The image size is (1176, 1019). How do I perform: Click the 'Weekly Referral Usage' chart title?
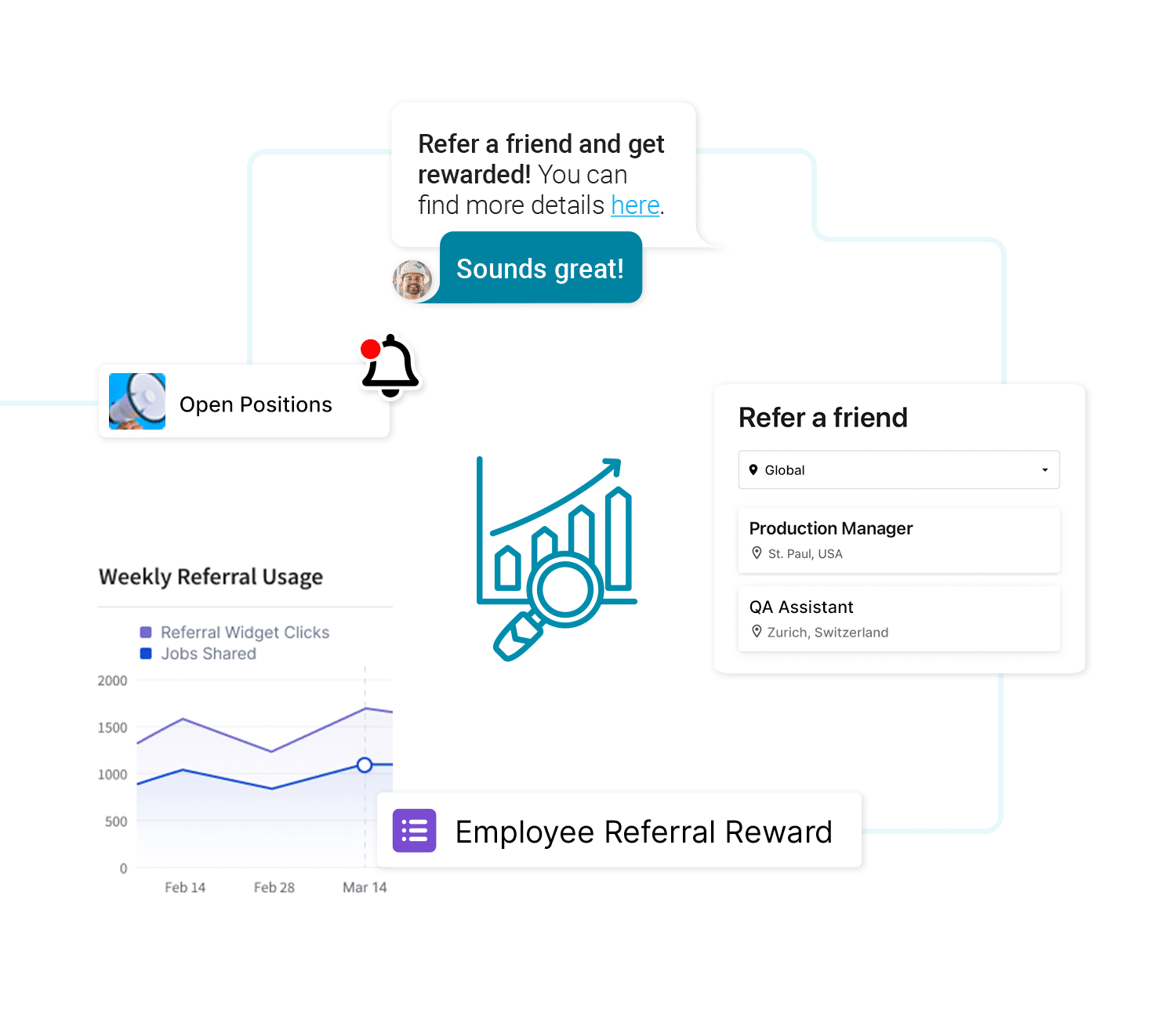211,577
